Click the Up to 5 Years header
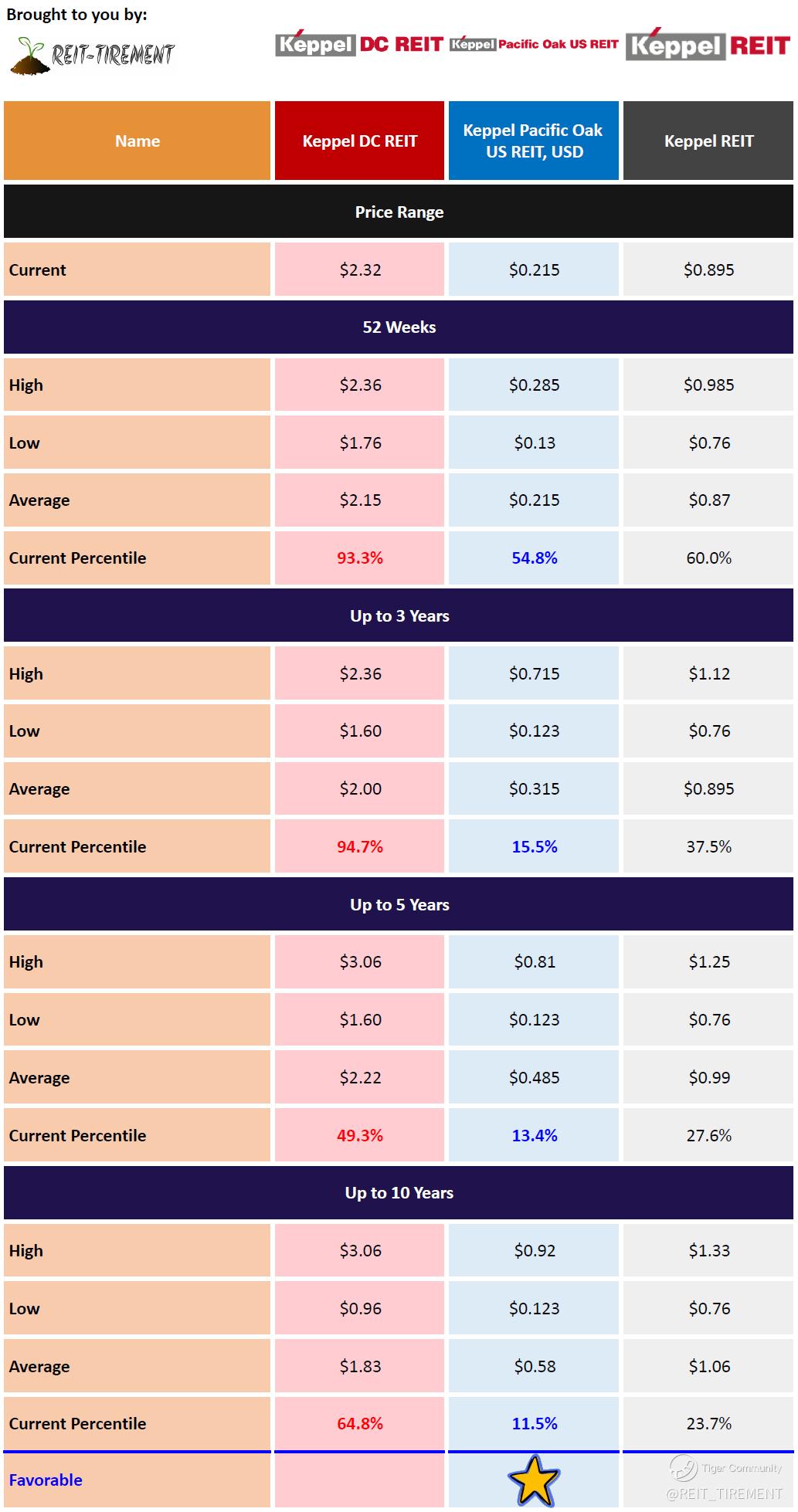This screenshot has width=798, height=1512. pyautogui.click(x=399, y=905)
